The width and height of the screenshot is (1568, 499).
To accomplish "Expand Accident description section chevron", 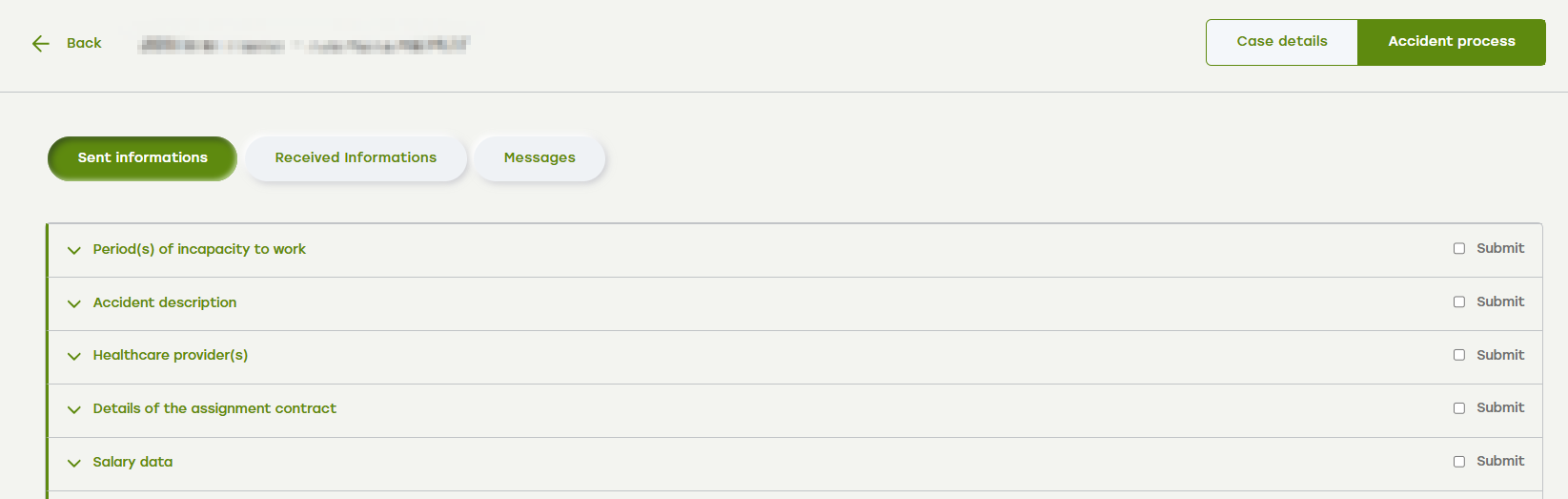I will (x=74, y=303).
